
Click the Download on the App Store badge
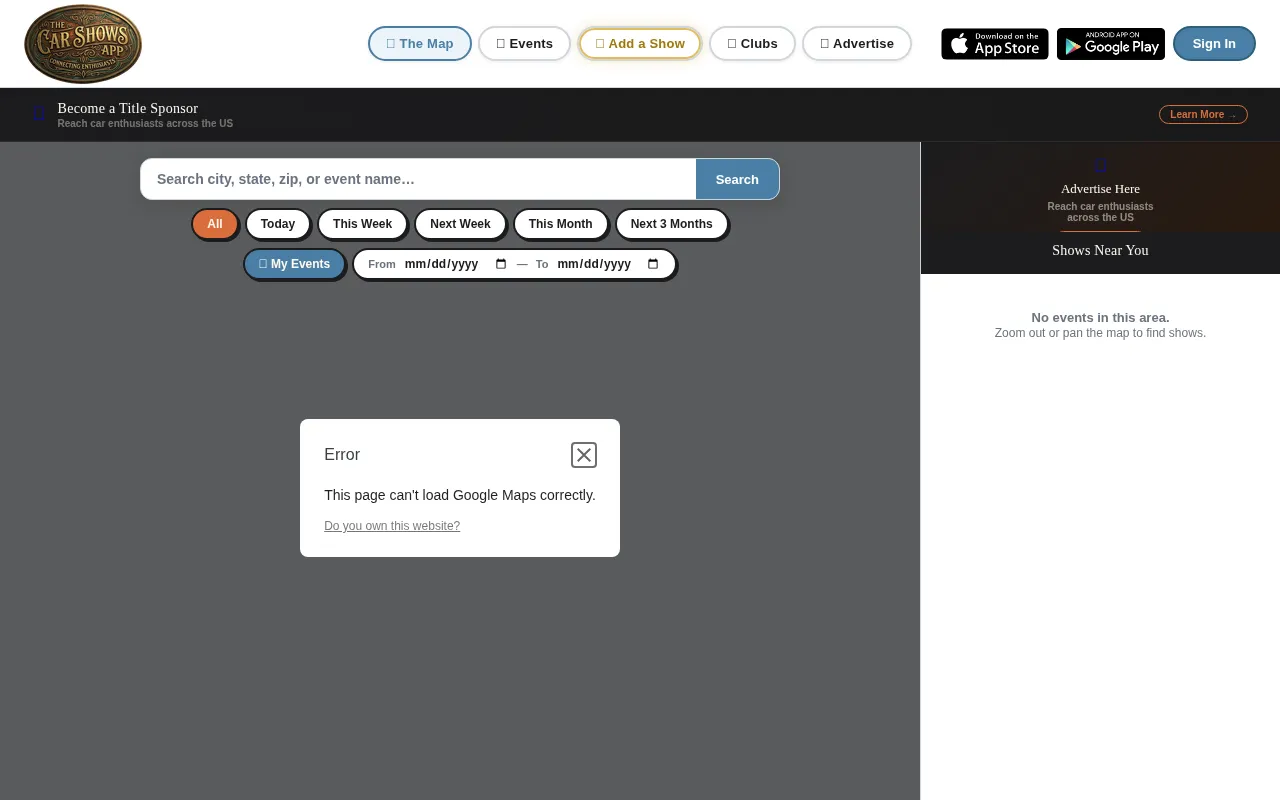point(995,44)
